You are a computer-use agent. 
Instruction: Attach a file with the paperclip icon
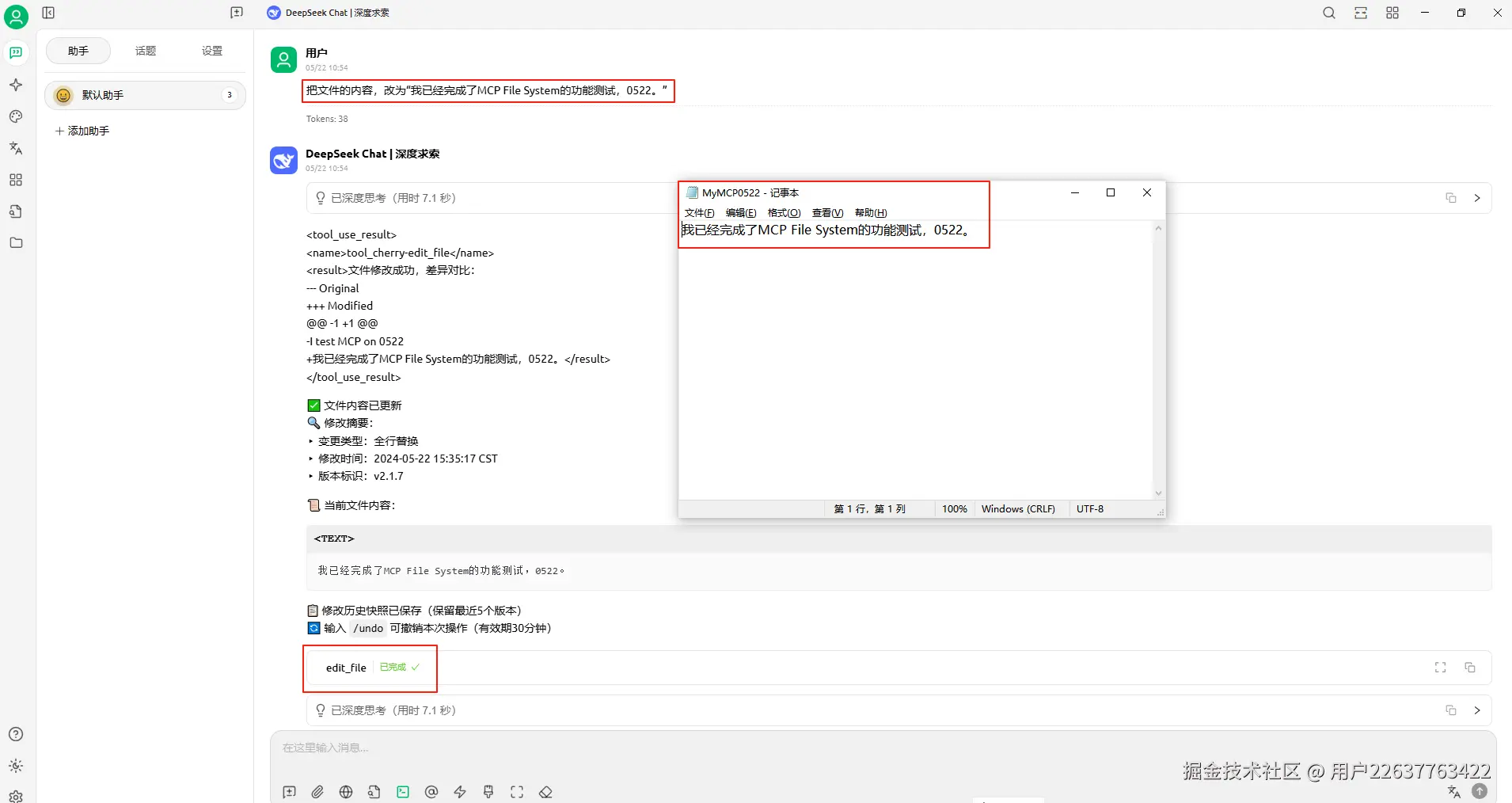tap(317, 792)
